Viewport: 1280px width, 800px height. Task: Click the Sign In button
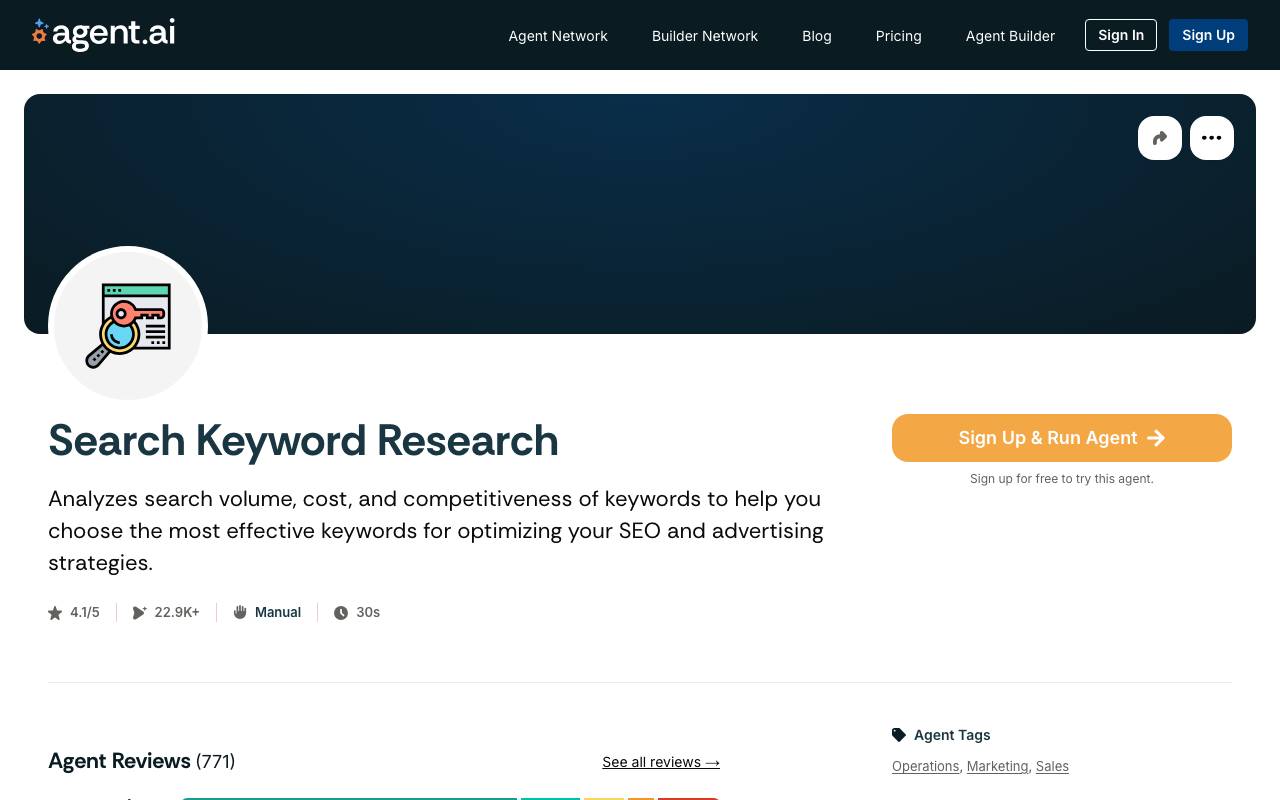click(x=1121, y=35)
